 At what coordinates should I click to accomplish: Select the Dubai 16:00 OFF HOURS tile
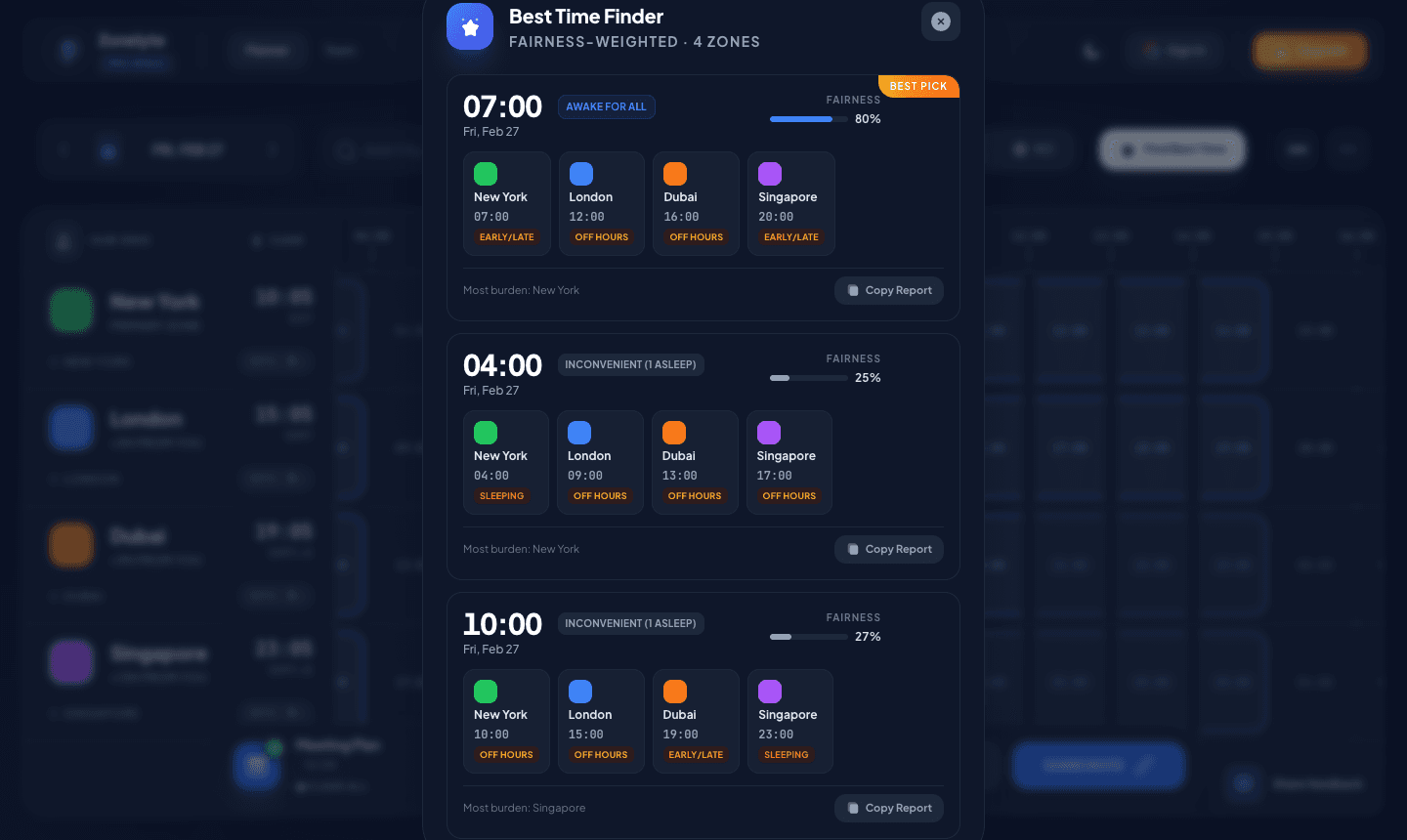[x=695, y=203]
